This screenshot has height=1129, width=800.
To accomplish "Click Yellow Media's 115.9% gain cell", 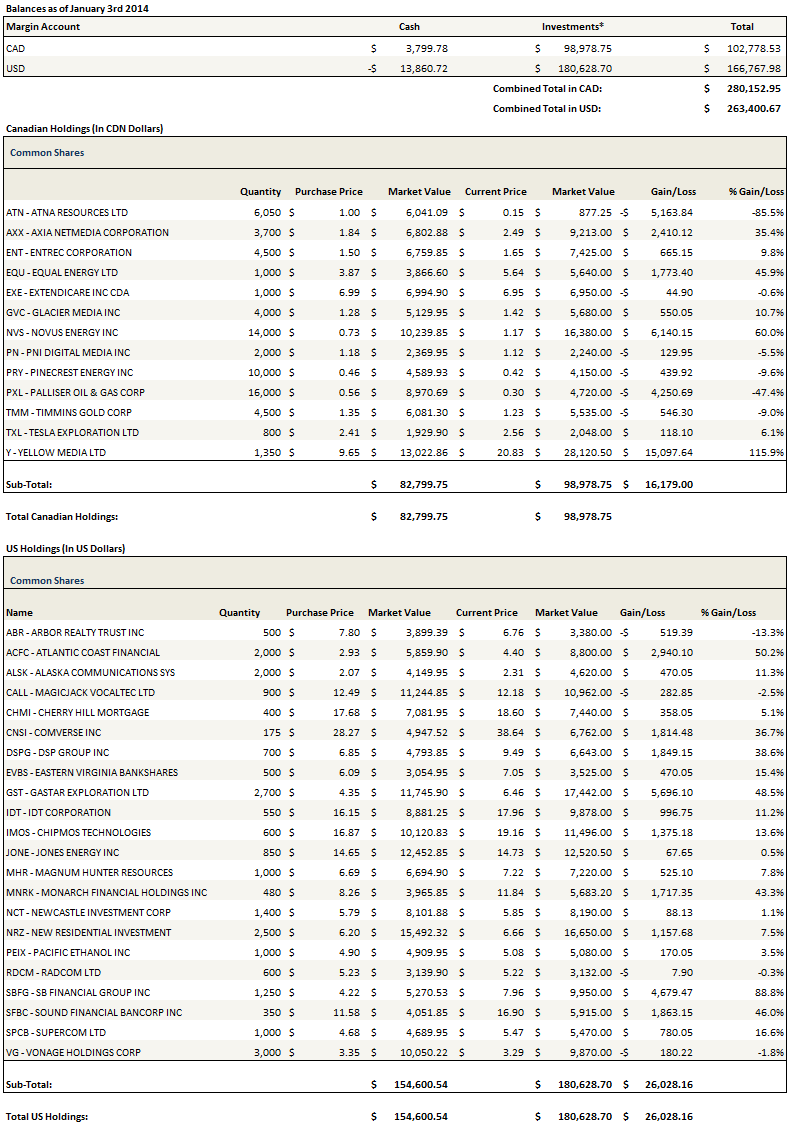I will click(766, 452).
